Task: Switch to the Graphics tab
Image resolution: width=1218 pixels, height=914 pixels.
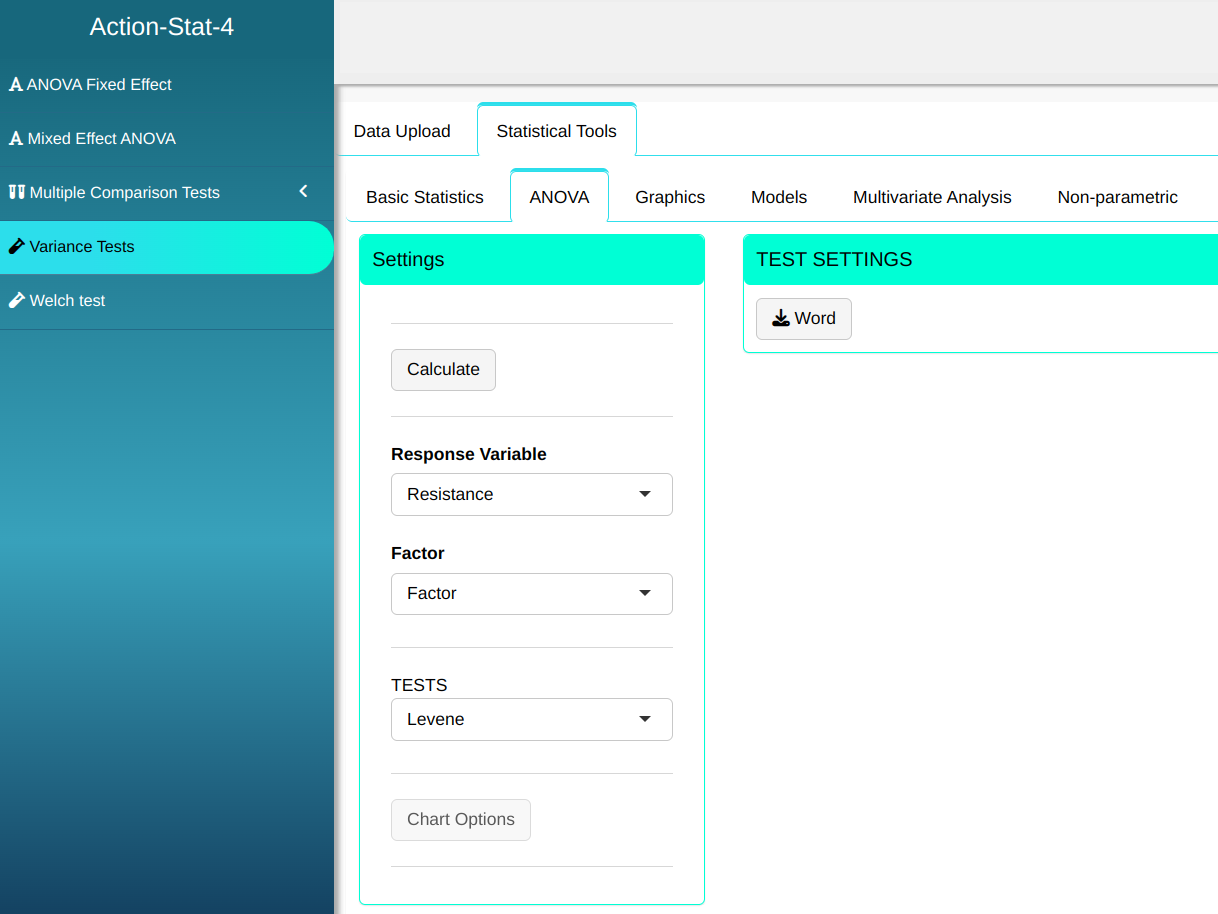Action: 670,197
